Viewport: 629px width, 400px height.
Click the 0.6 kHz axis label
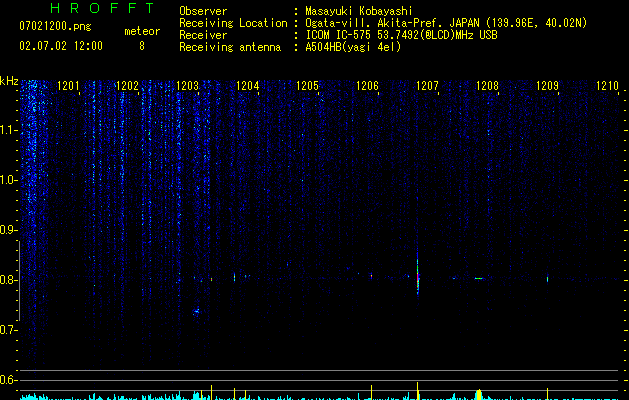(9, 380)
